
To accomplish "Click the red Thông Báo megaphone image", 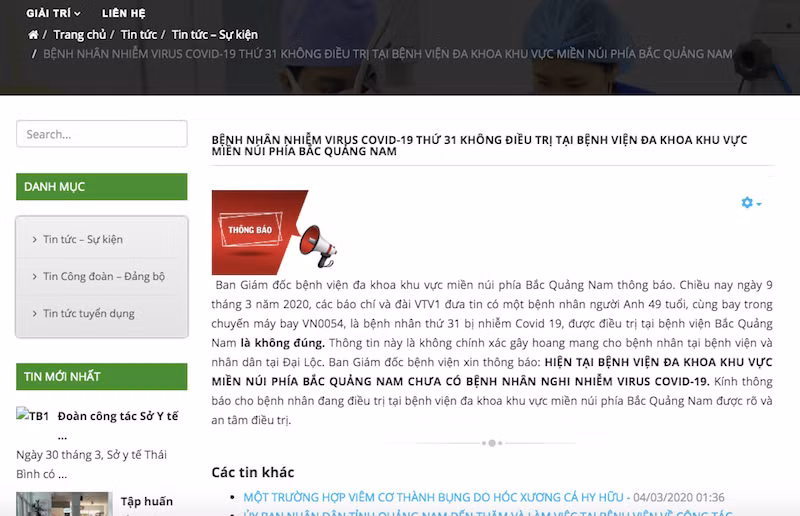I will point(274,232).
